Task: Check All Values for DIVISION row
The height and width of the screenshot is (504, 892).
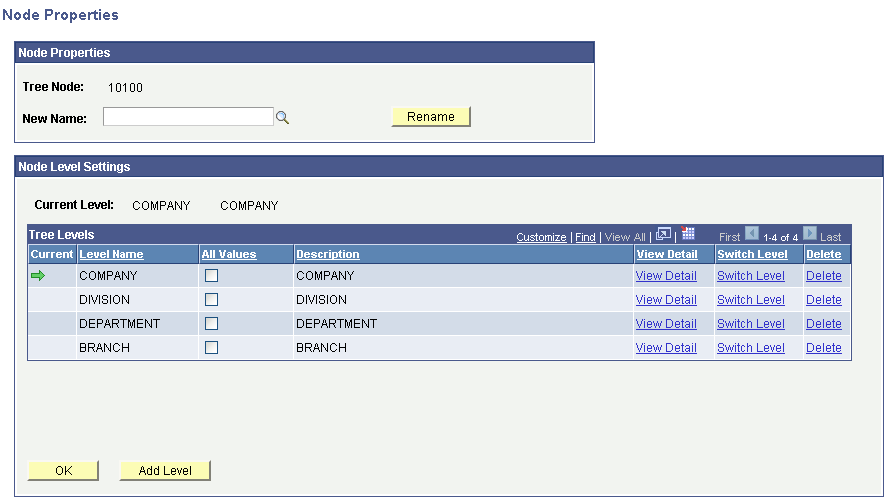Action: point(212,300)
